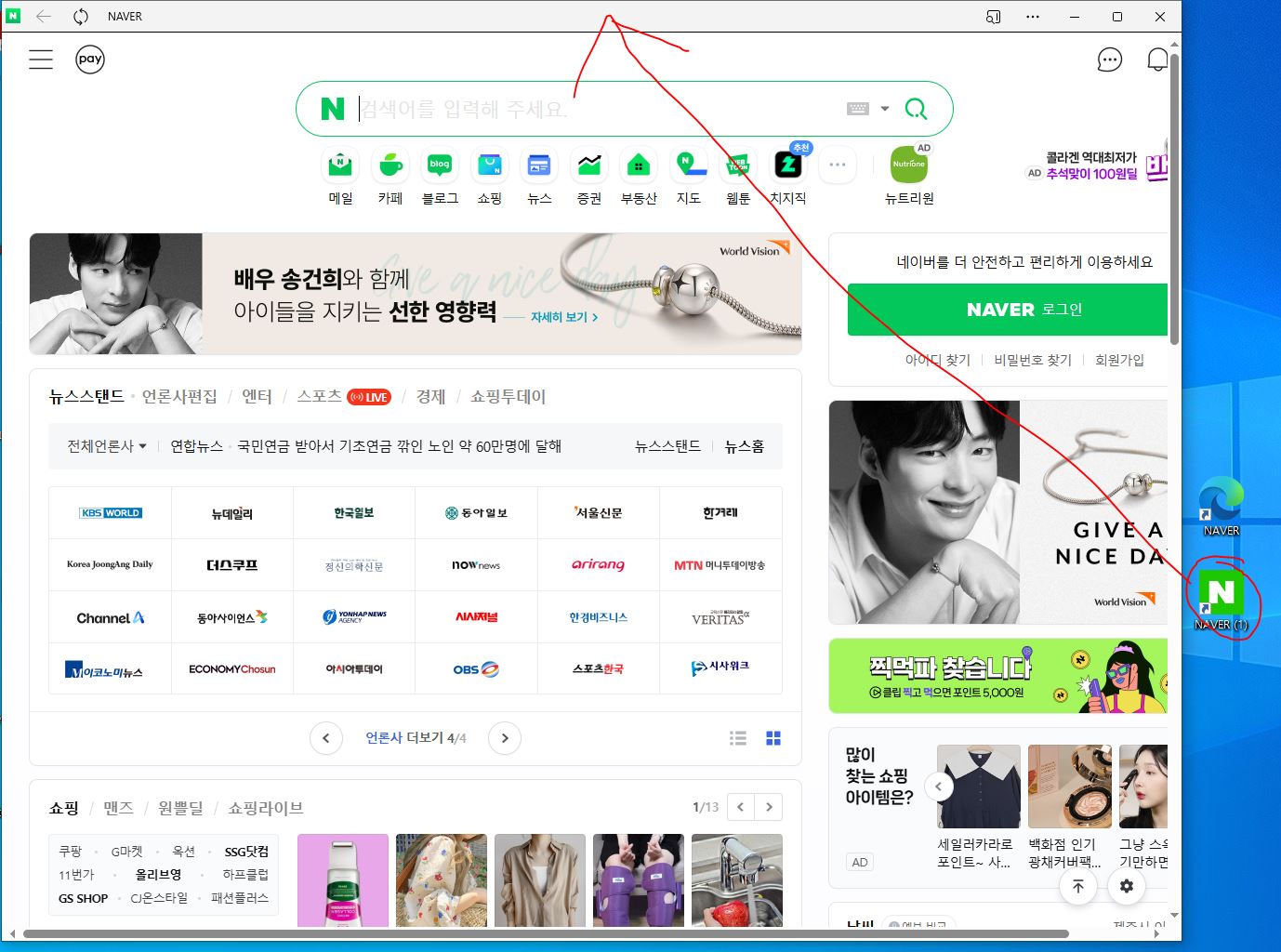1281x952 pixels.
Task: Open NAVER (1) desktop shortcut
Action: pos(1221,600)
